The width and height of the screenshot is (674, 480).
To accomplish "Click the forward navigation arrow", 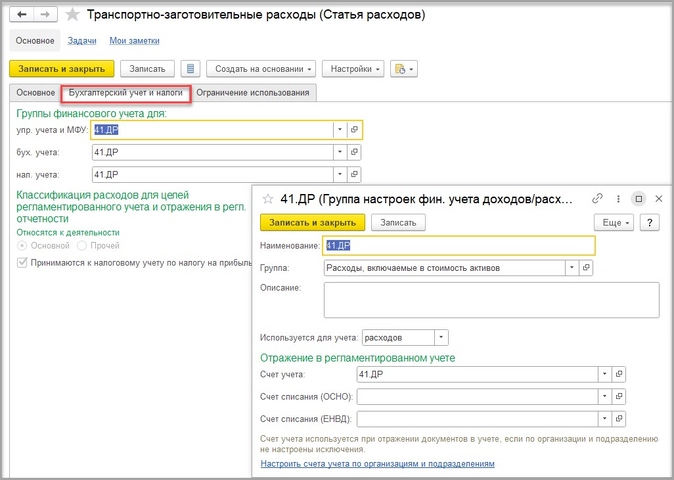I will pos(45,15).
